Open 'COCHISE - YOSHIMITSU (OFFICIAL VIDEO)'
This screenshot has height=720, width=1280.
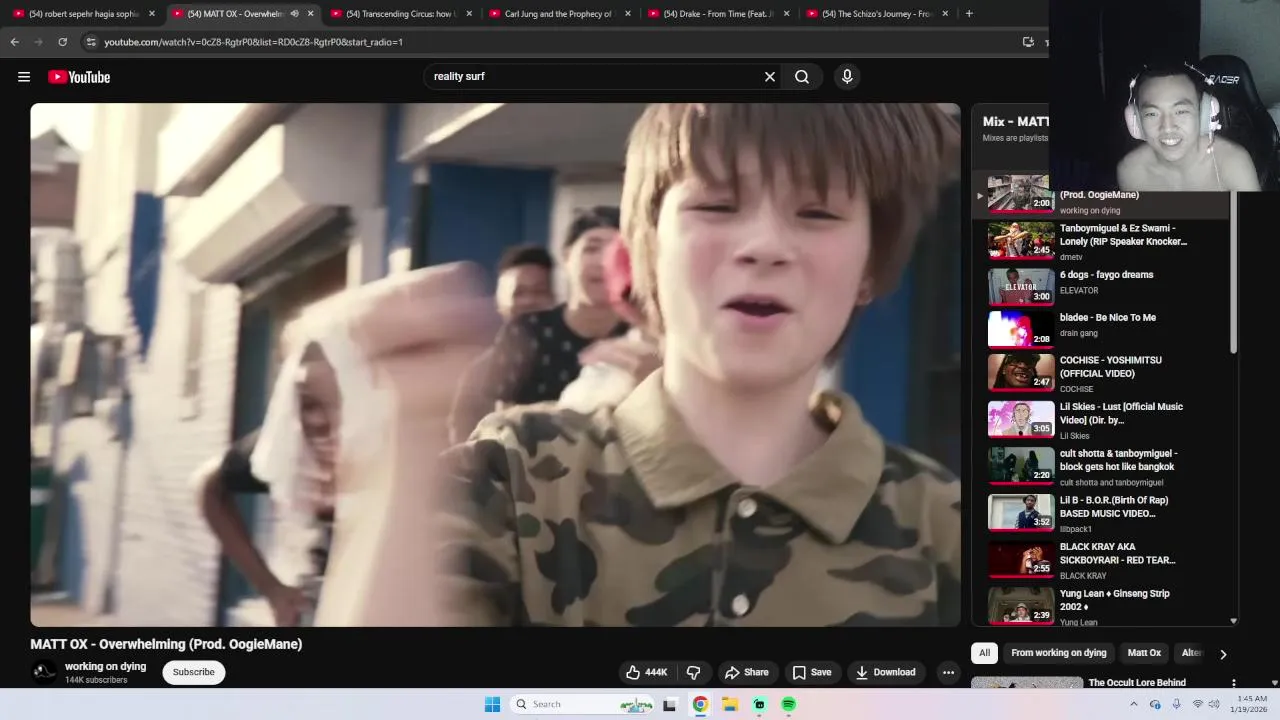click(x=1111, y=367)
